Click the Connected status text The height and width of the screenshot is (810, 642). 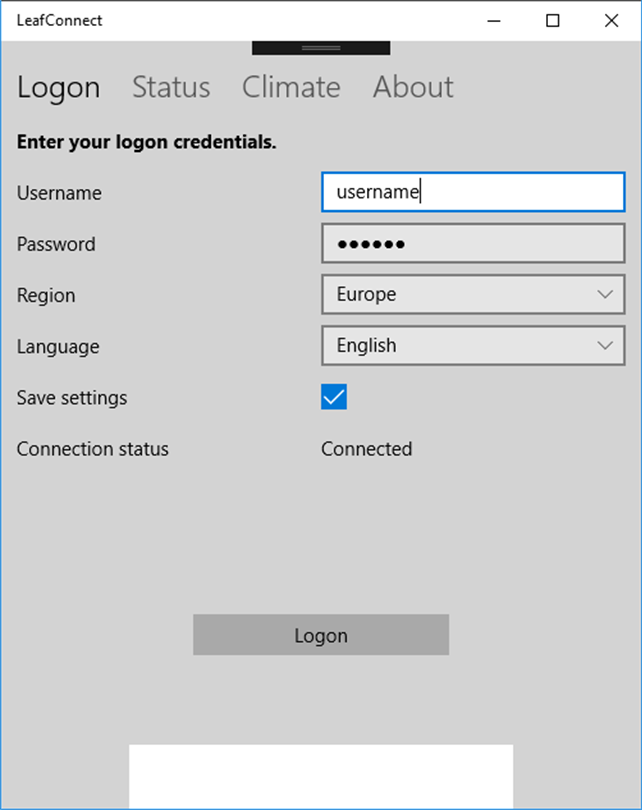(x=366, y=449)
